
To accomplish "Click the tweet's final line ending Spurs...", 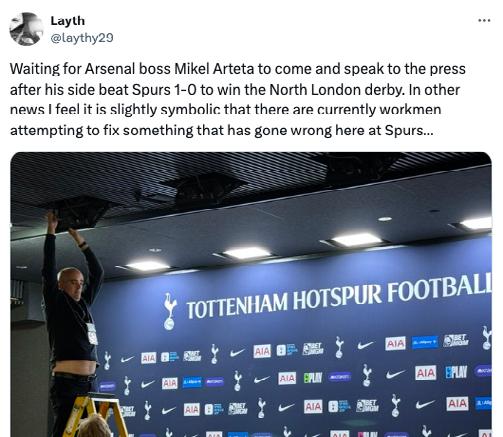I will (x=222, y=130).
